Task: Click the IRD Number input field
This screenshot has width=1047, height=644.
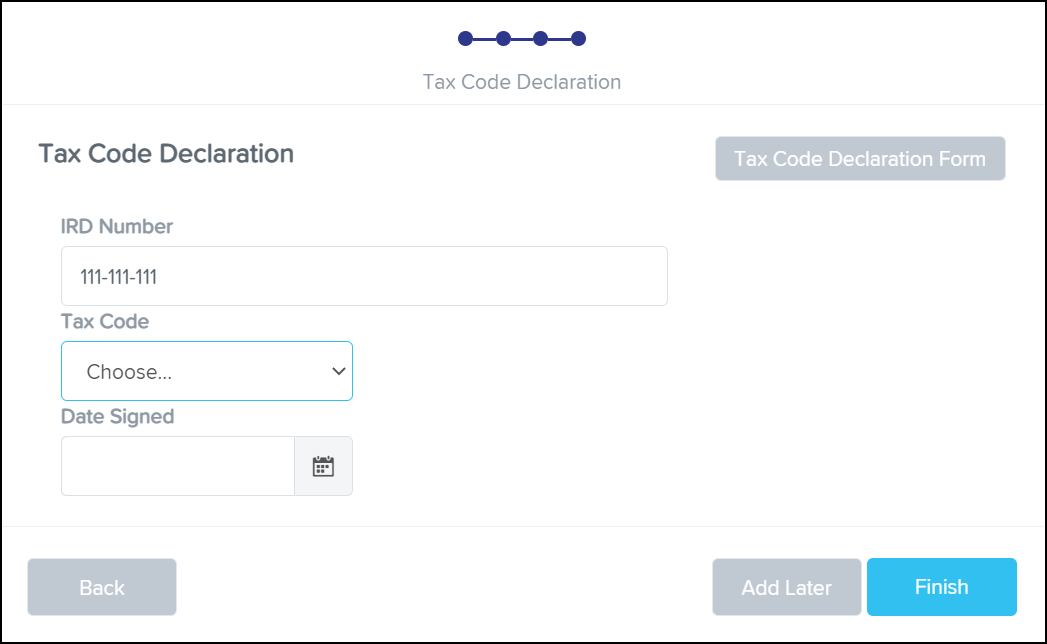Action: point(364,276)
